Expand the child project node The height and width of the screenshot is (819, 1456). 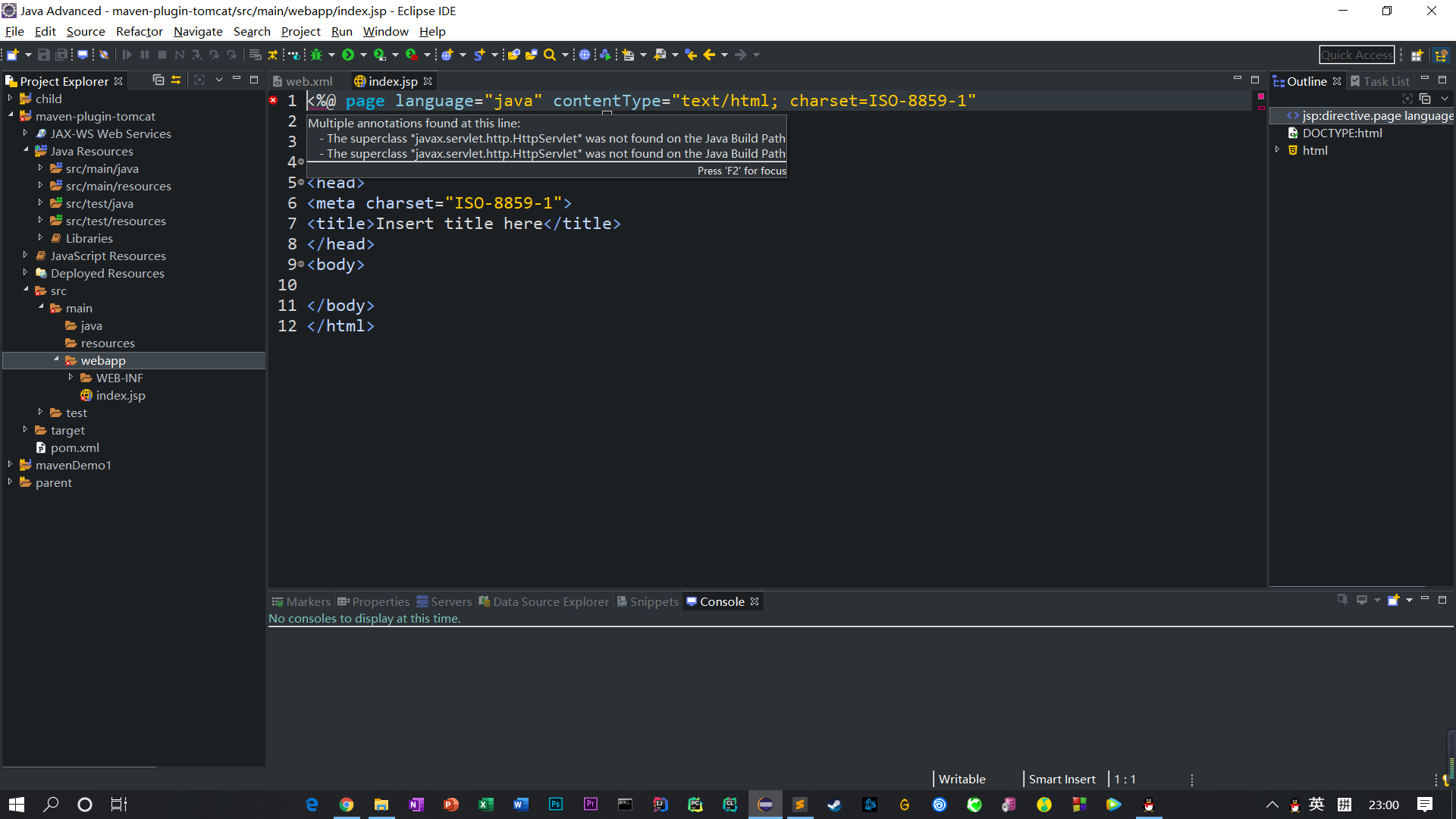(10, 99)
